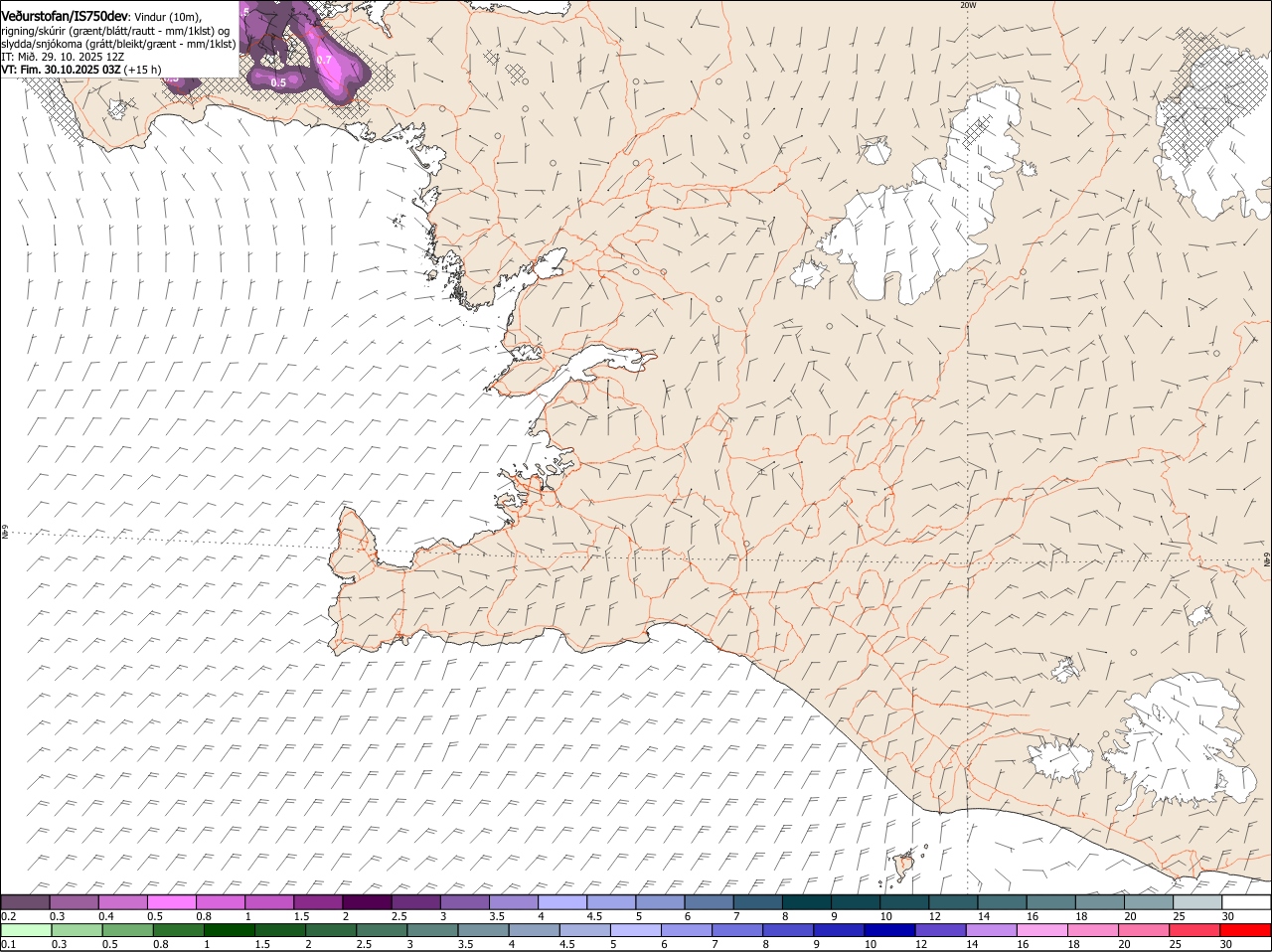Click the '(+15 h)' forecast offset text
This screenshot has height=952, width=1272.
(143, 70)
